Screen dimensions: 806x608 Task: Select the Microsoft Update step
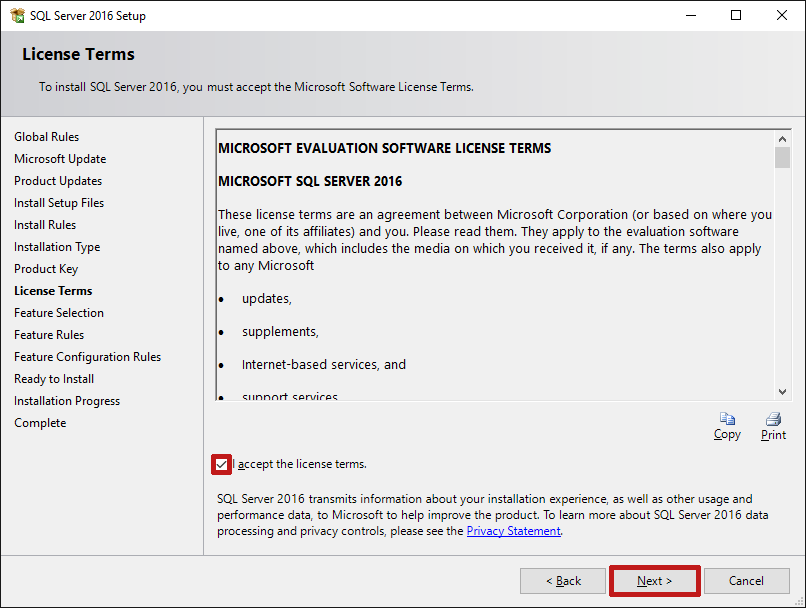pos(60,158)
